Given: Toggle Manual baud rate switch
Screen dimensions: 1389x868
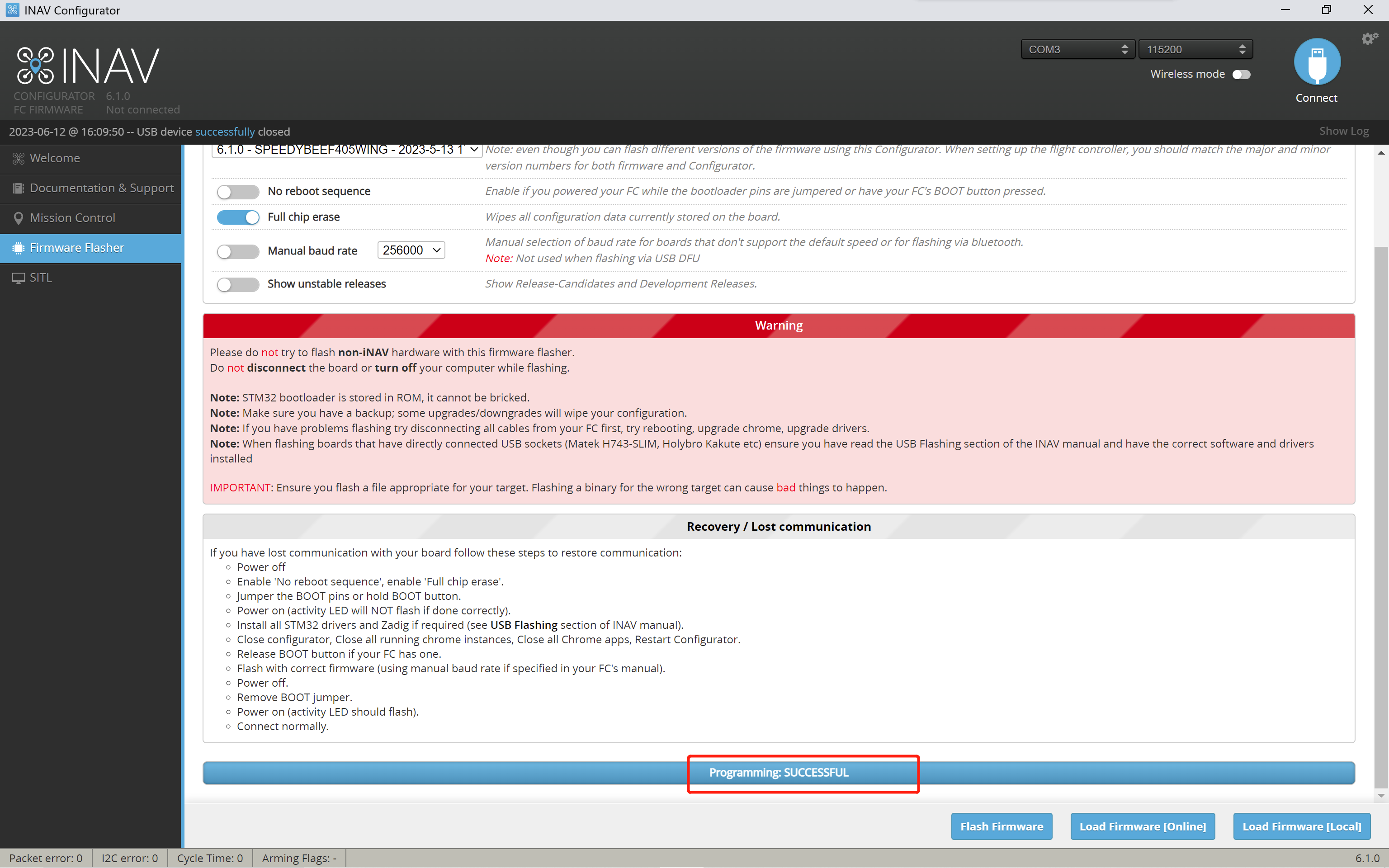Looking at the screenshot, I should click(x=238, y=251).
